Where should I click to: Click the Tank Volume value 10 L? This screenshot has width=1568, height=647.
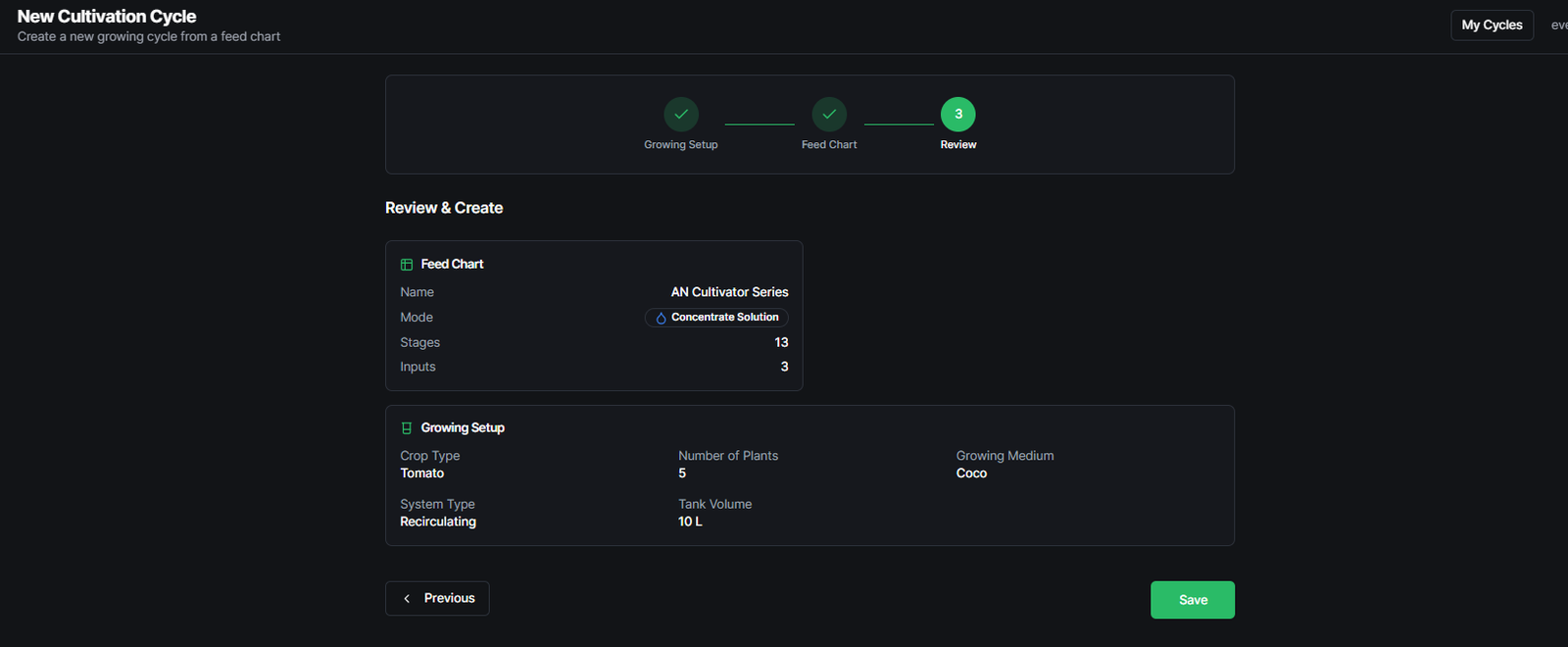pos(690,522)
